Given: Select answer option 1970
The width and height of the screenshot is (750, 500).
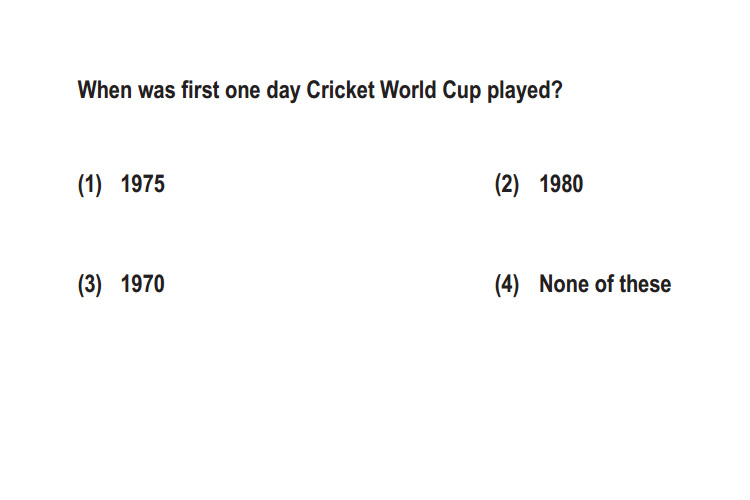Looking at the screenshot, I should click(143, 284).
